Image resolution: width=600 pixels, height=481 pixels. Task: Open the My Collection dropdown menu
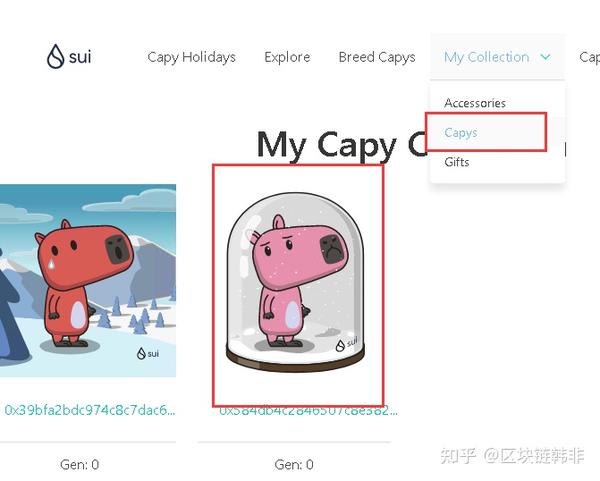[497, 57]
